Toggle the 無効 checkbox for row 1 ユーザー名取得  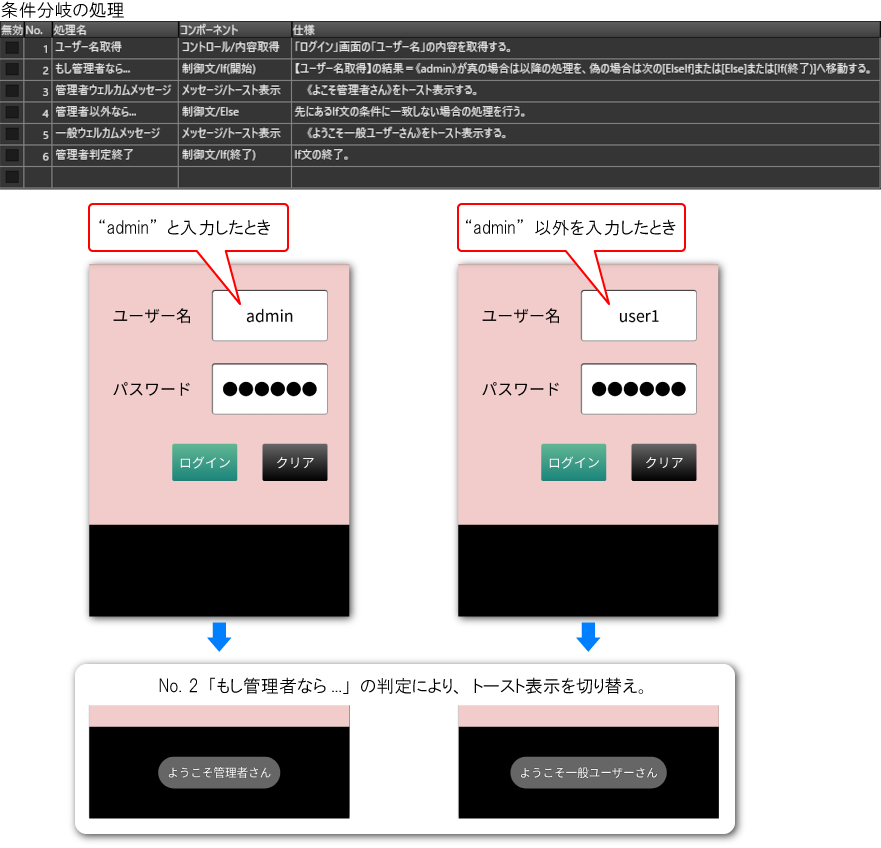12,47
